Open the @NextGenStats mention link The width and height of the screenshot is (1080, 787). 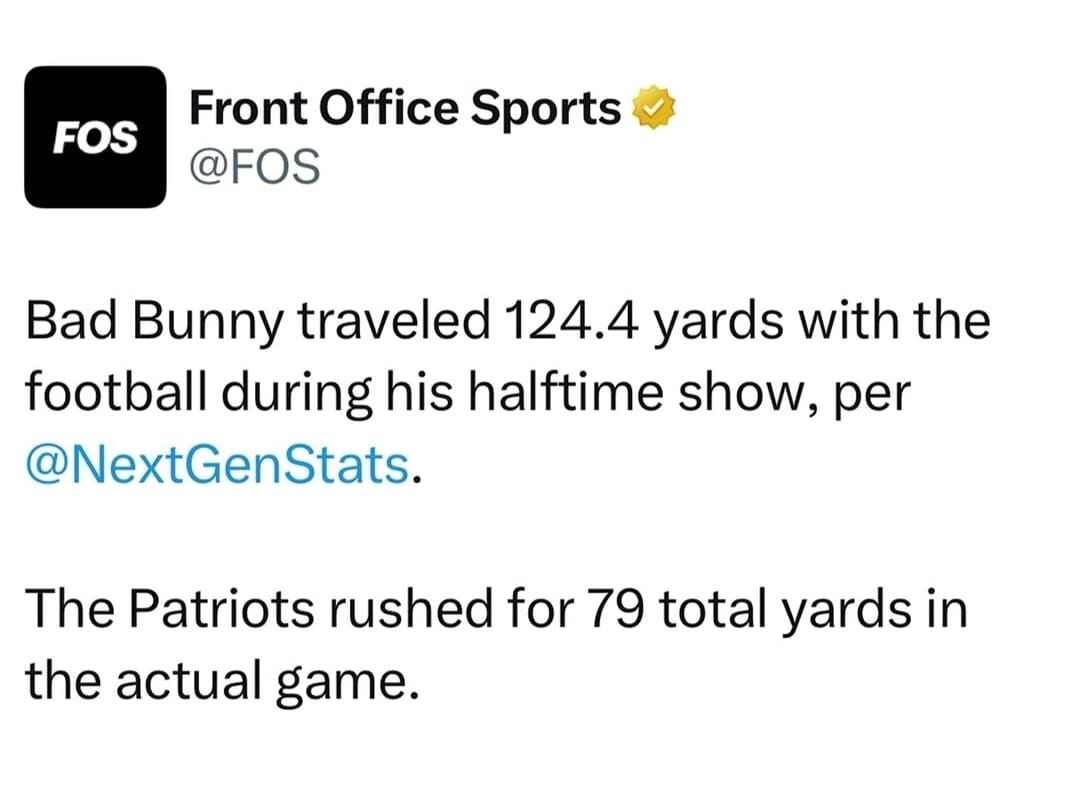[216, 465]
